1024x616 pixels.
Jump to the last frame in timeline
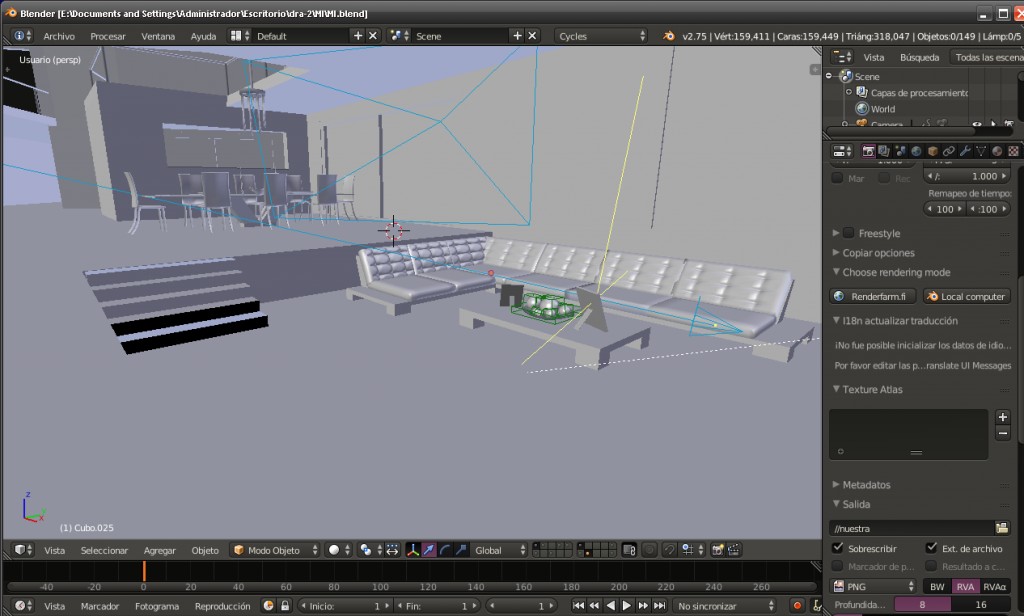click(660, 606)
